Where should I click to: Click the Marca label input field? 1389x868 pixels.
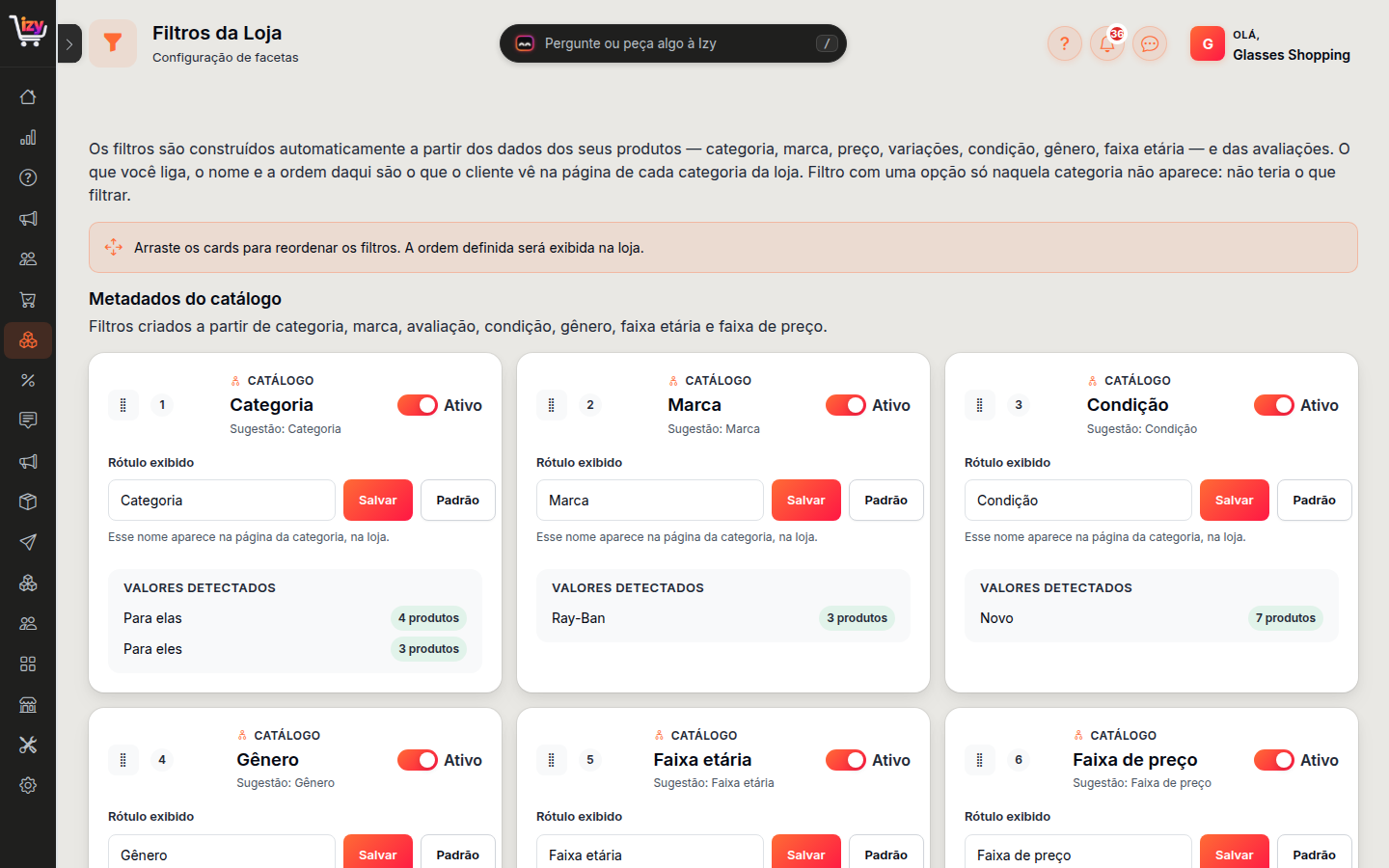(x=650, y=501)
